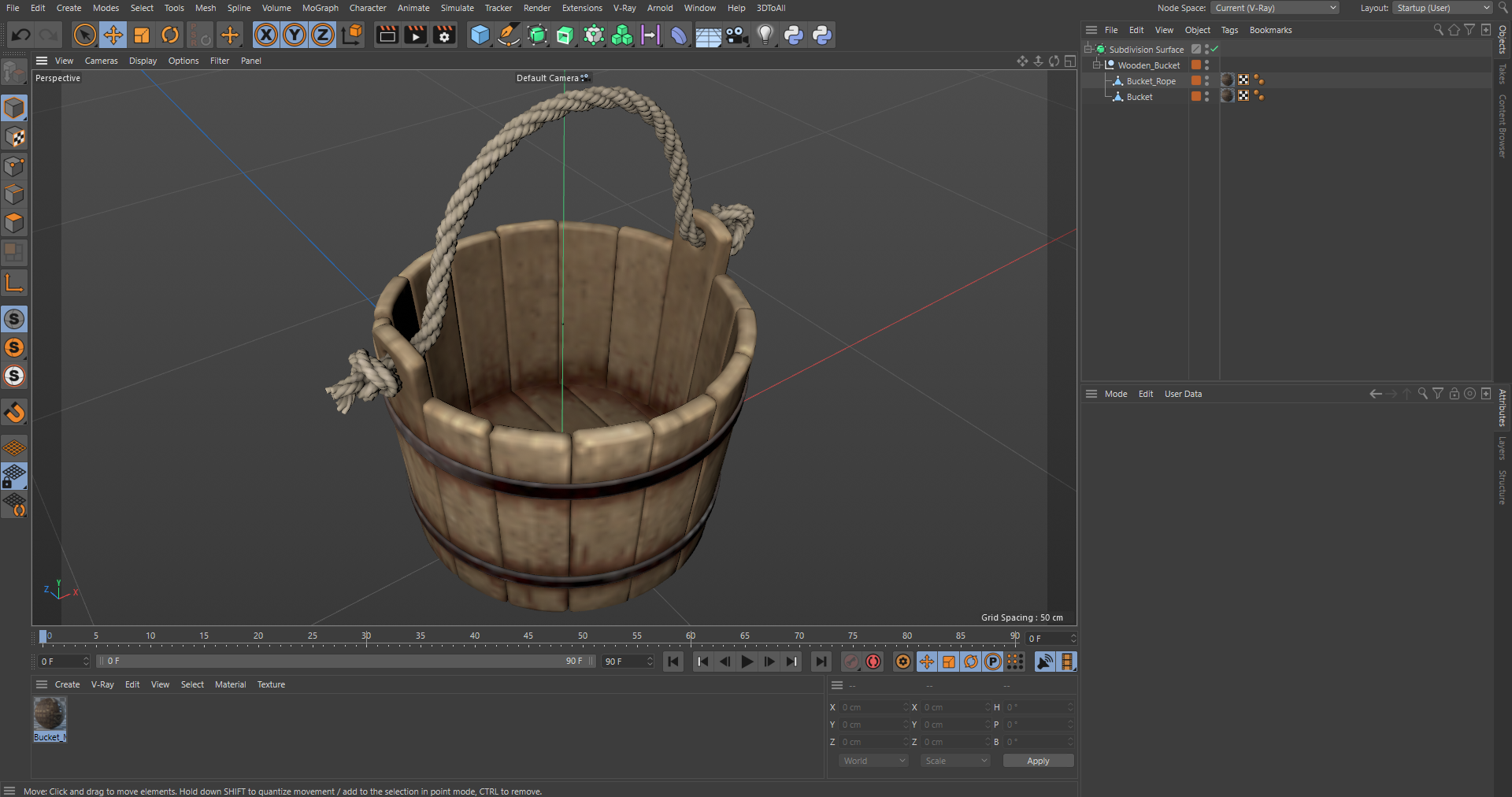This screenshot has height=797, width=1512.
Task: Play animation forward
Action: pyautogui.click(x=747, y=662)
